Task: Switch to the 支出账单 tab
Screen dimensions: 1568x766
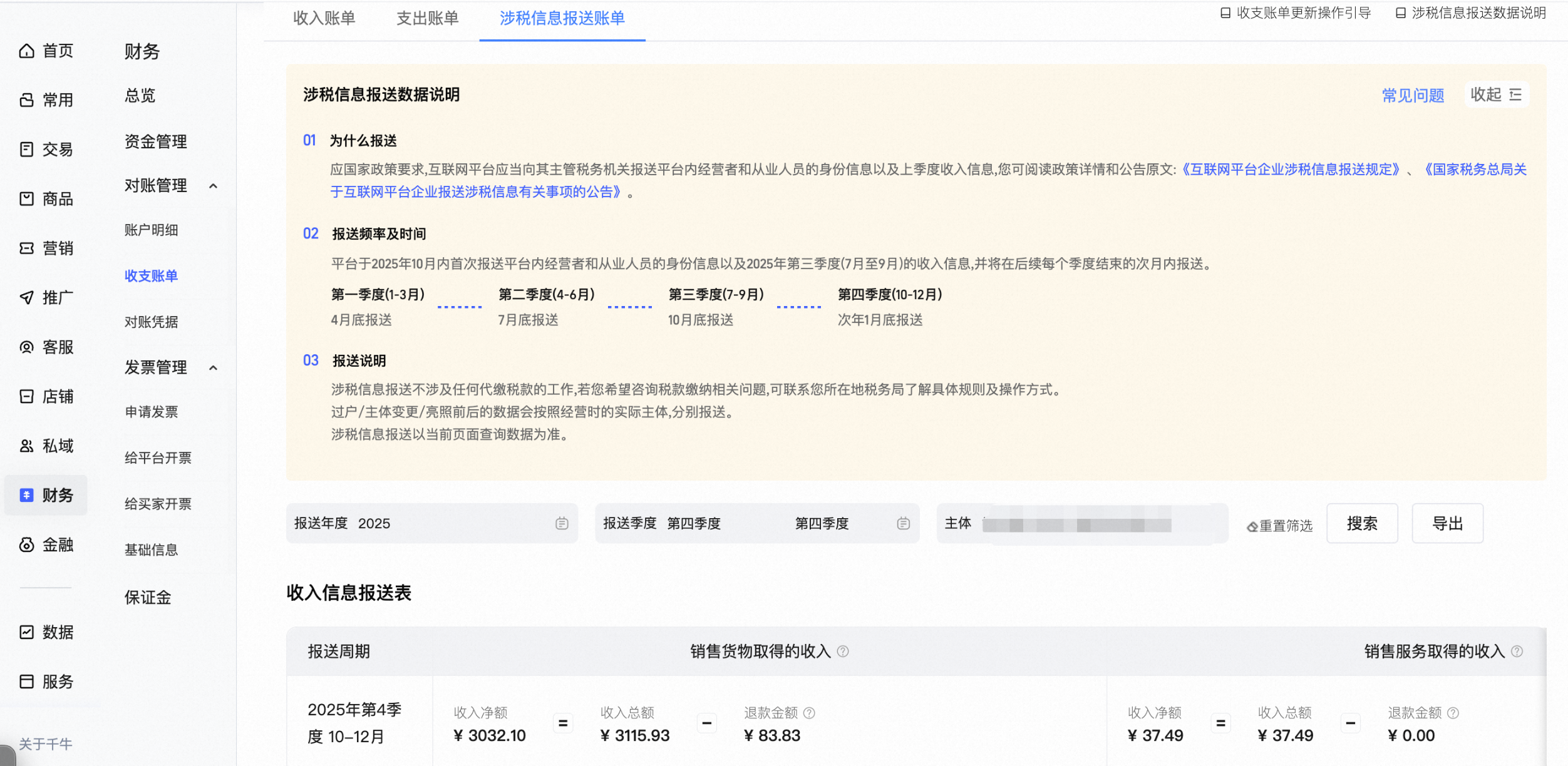Action: pyautogui.click(x=428, y=18)
